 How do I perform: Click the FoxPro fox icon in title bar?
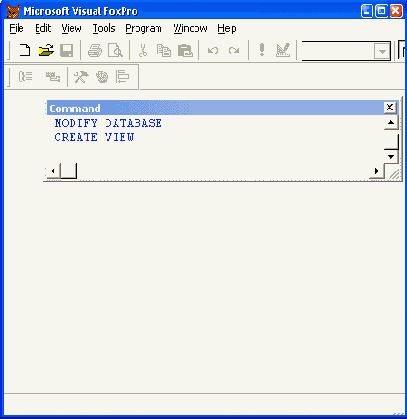(x=13, y=11)
